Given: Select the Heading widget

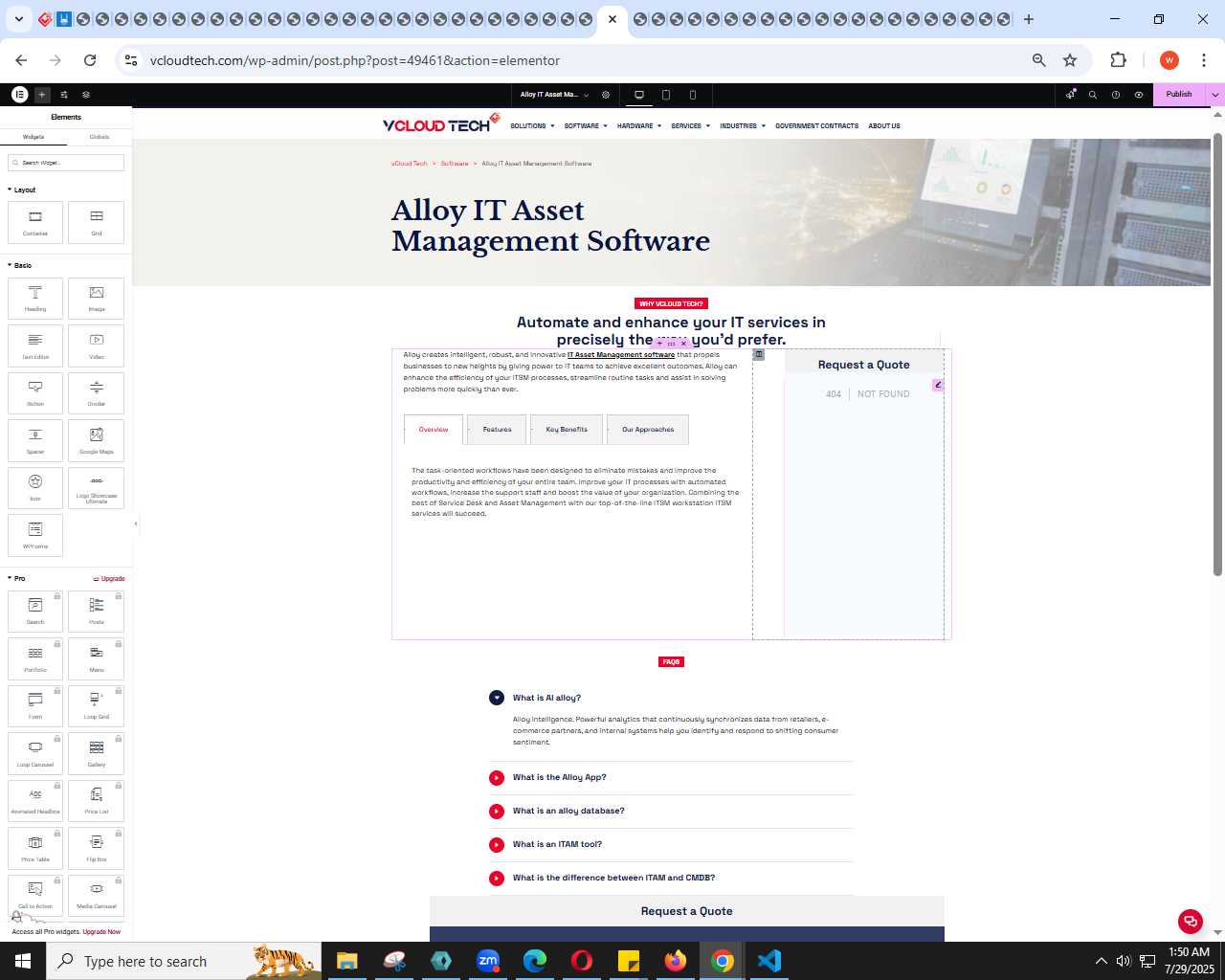Looking at the screenshot, I should (x=35, y=299).
